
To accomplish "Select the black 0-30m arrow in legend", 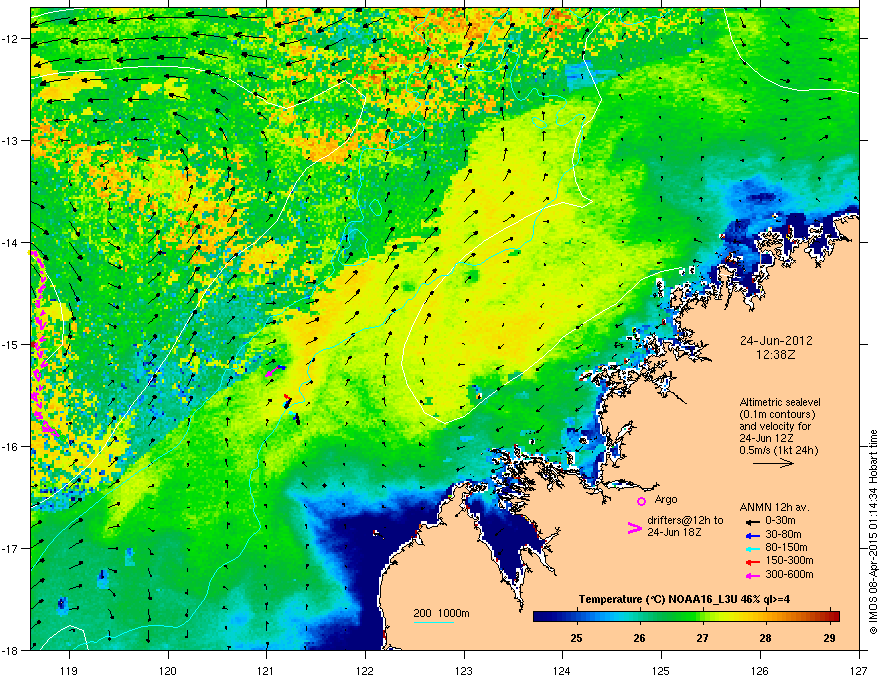I will point(753,521).
